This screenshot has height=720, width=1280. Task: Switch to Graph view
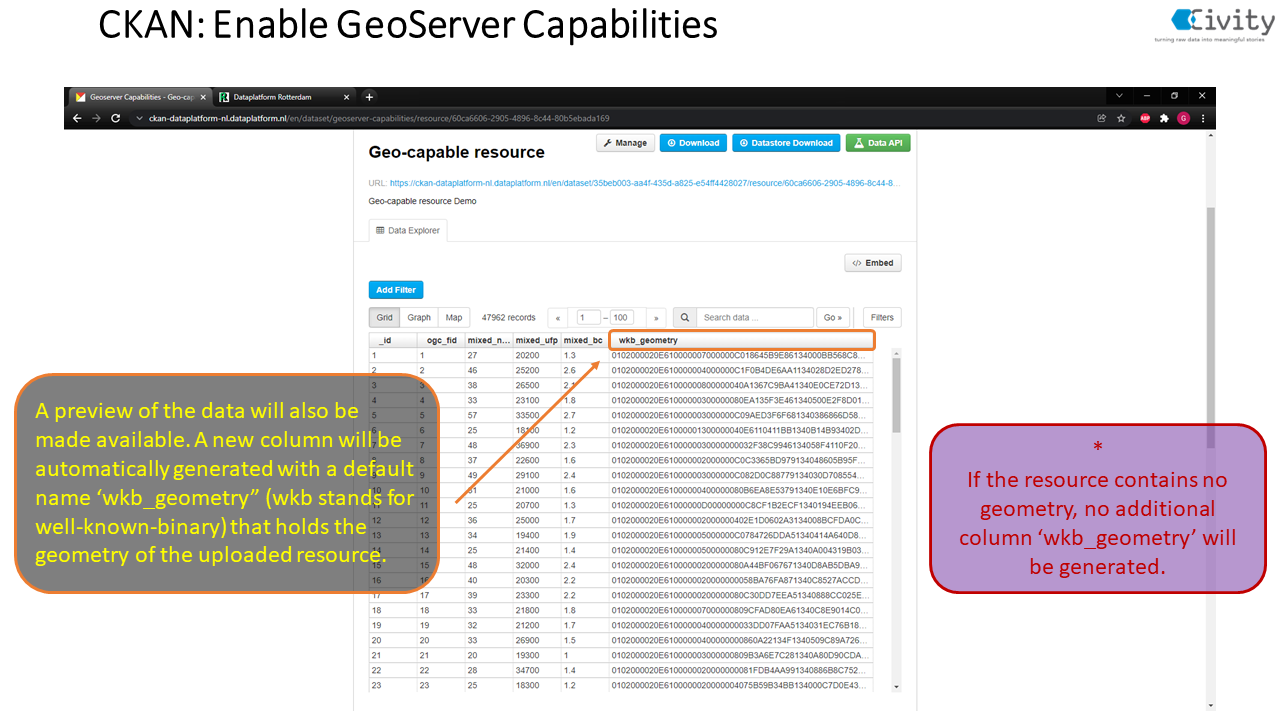419,318
